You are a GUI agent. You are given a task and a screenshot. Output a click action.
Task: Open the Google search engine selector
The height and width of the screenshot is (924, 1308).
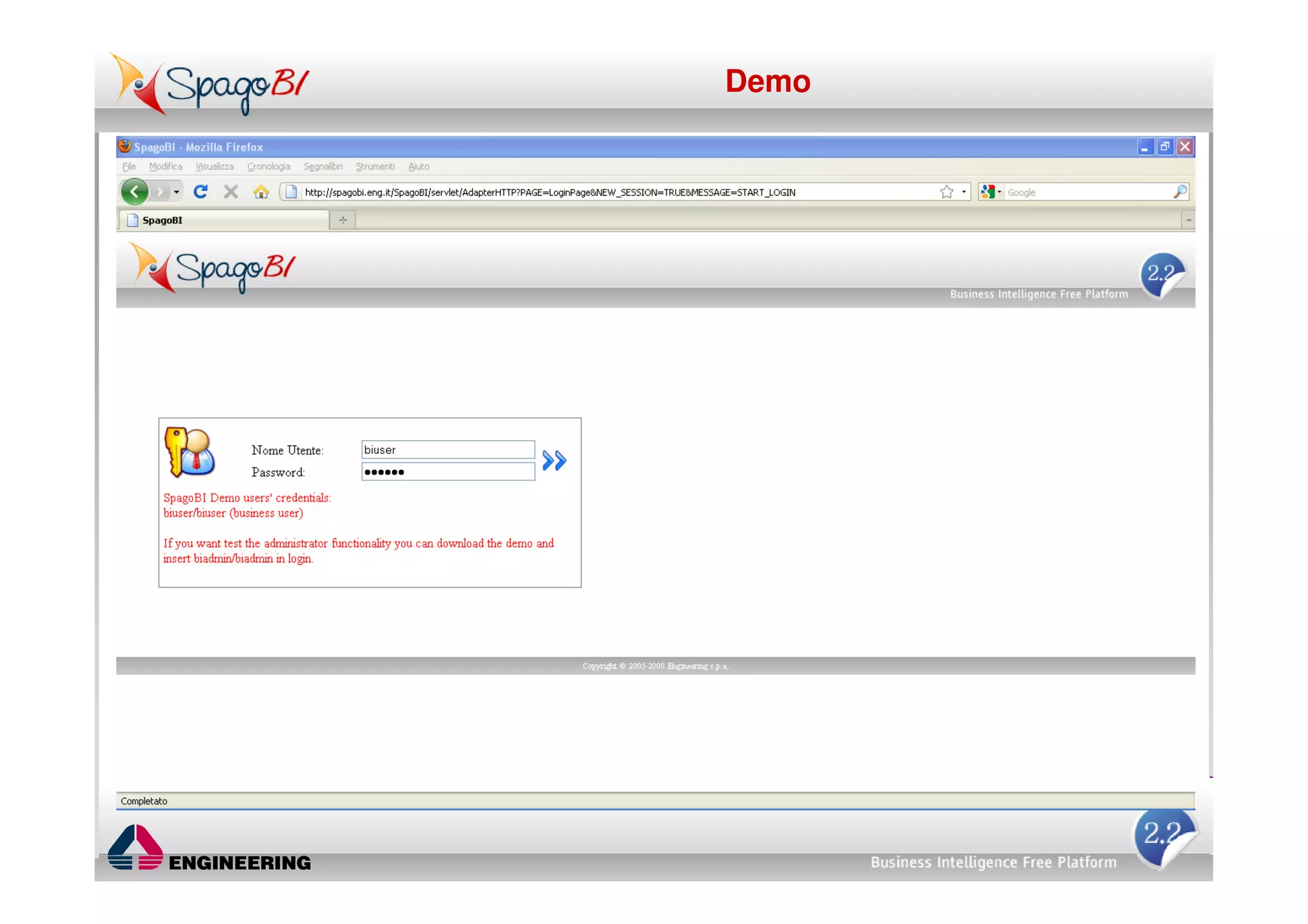point(991,192)
